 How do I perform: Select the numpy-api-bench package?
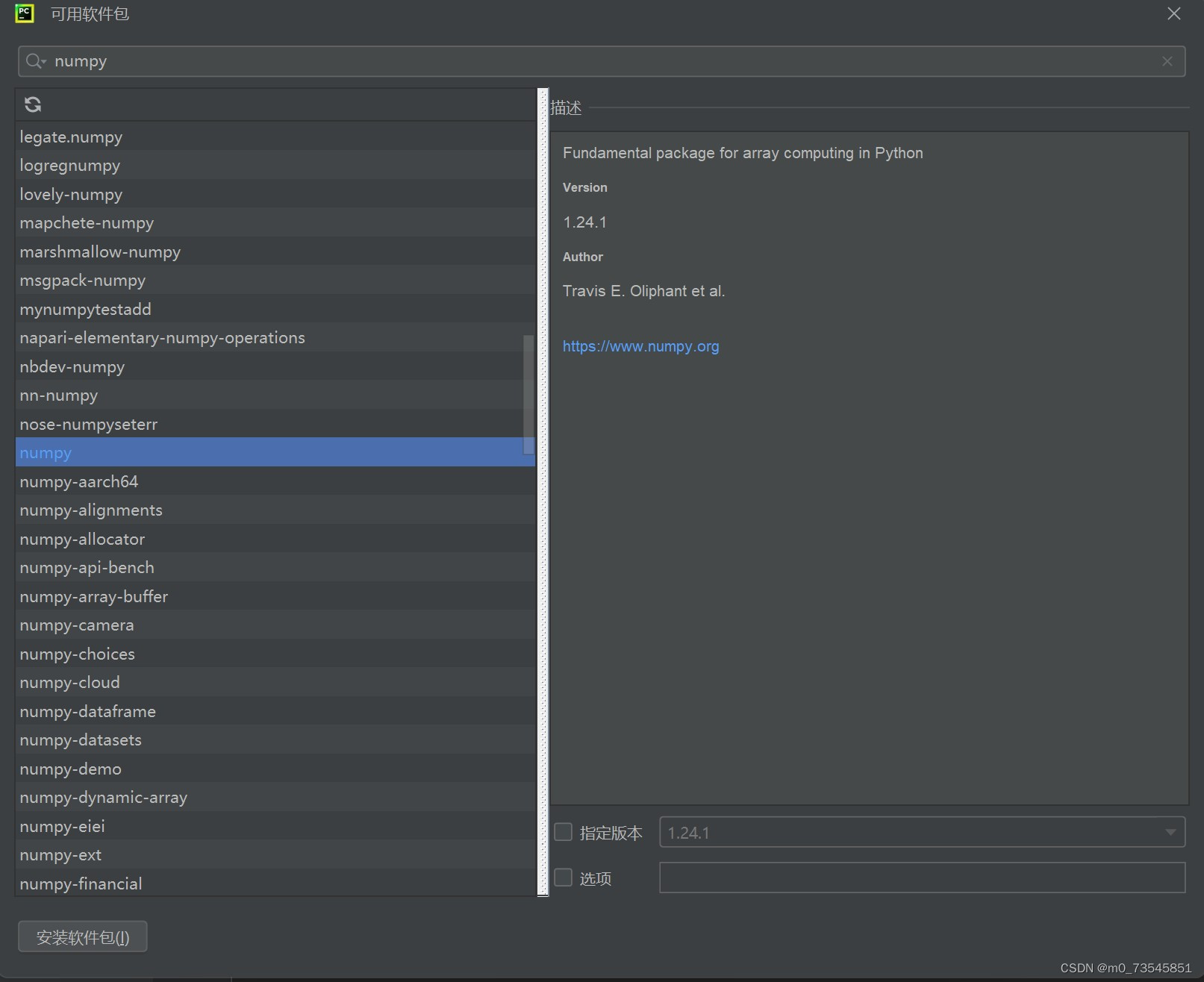pyautogui.click(x=275, y=567)
